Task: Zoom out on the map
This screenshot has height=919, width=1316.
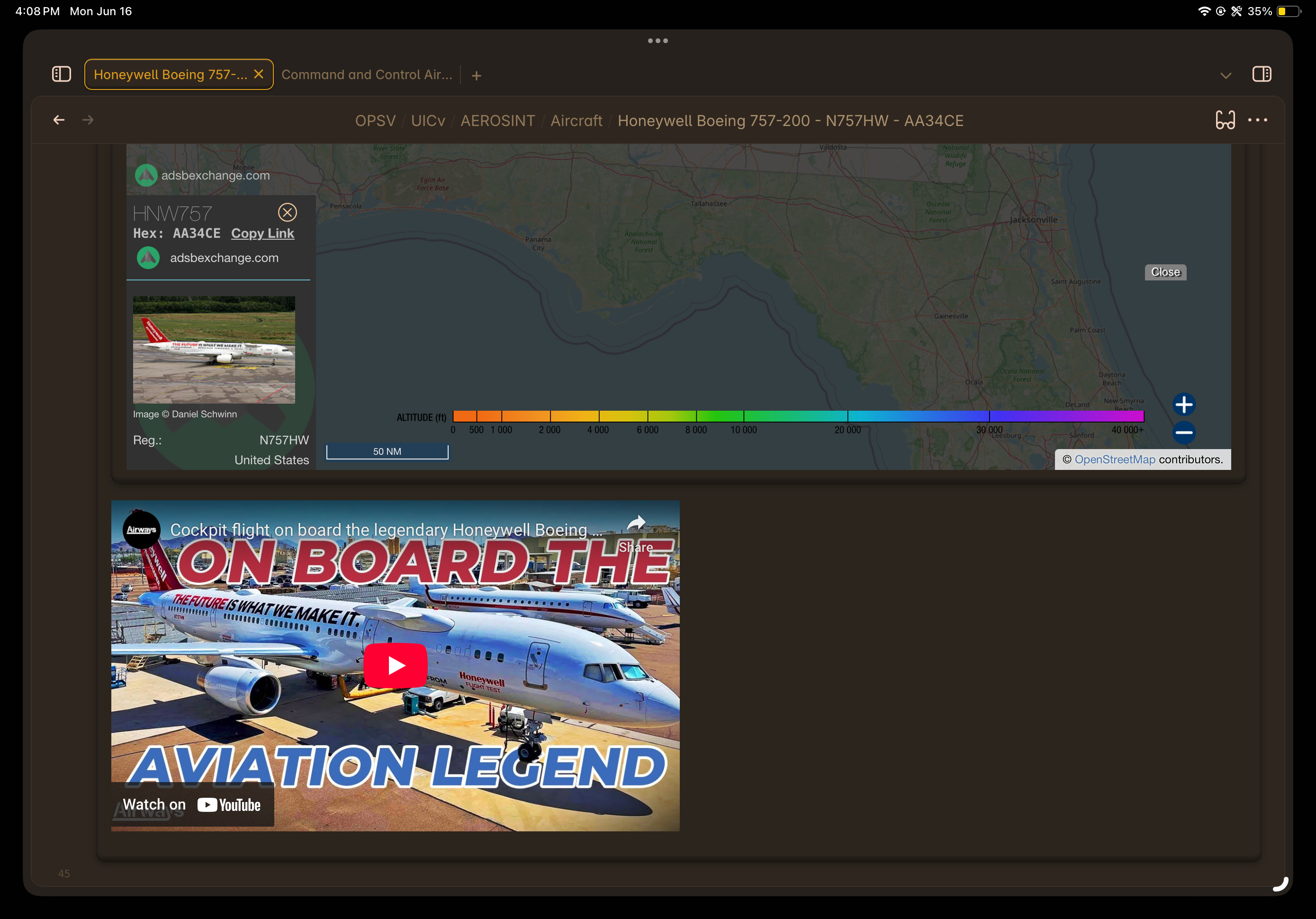Action: tap(1184, 432)
